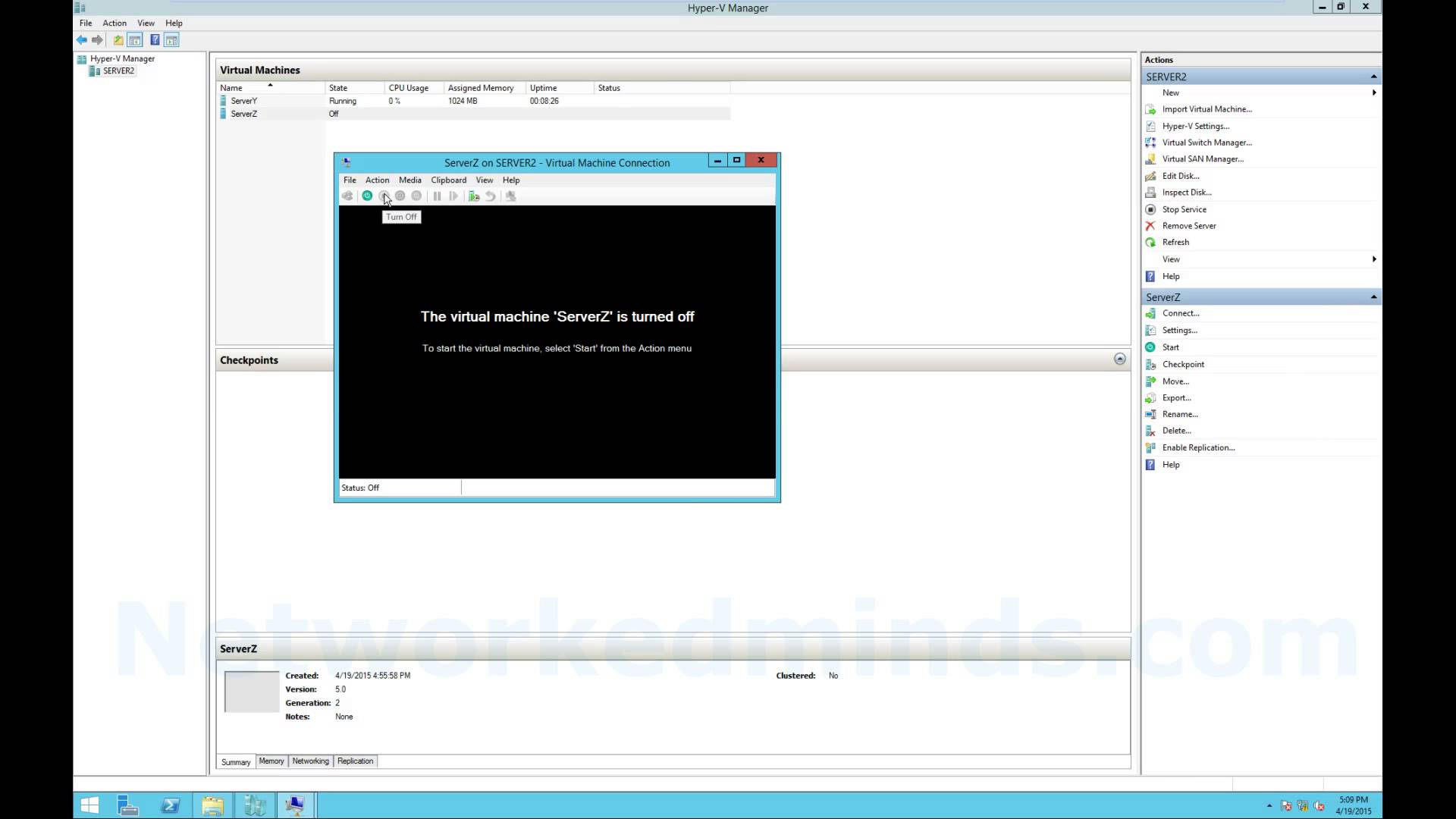Click the Pause icon in VM Connection toolbar
Image resolution: width=1456 pixels, height=819 pixels.
(x=437, y=196)
